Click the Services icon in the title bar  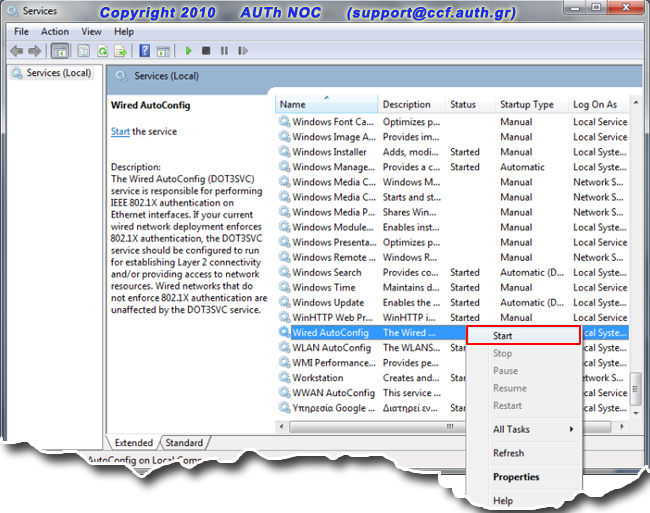[12, 11]
